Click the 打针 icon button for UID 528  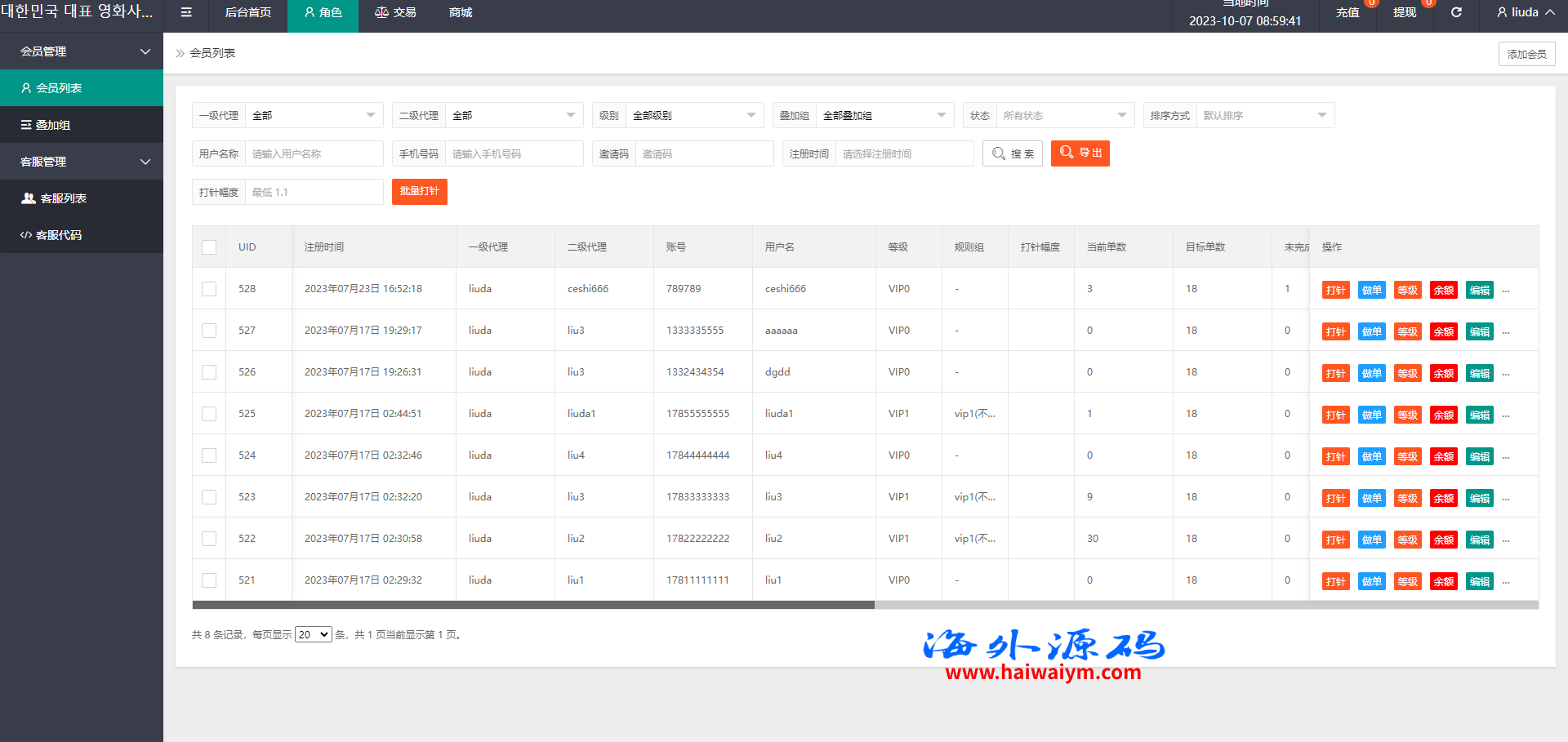coord(1335,290)
